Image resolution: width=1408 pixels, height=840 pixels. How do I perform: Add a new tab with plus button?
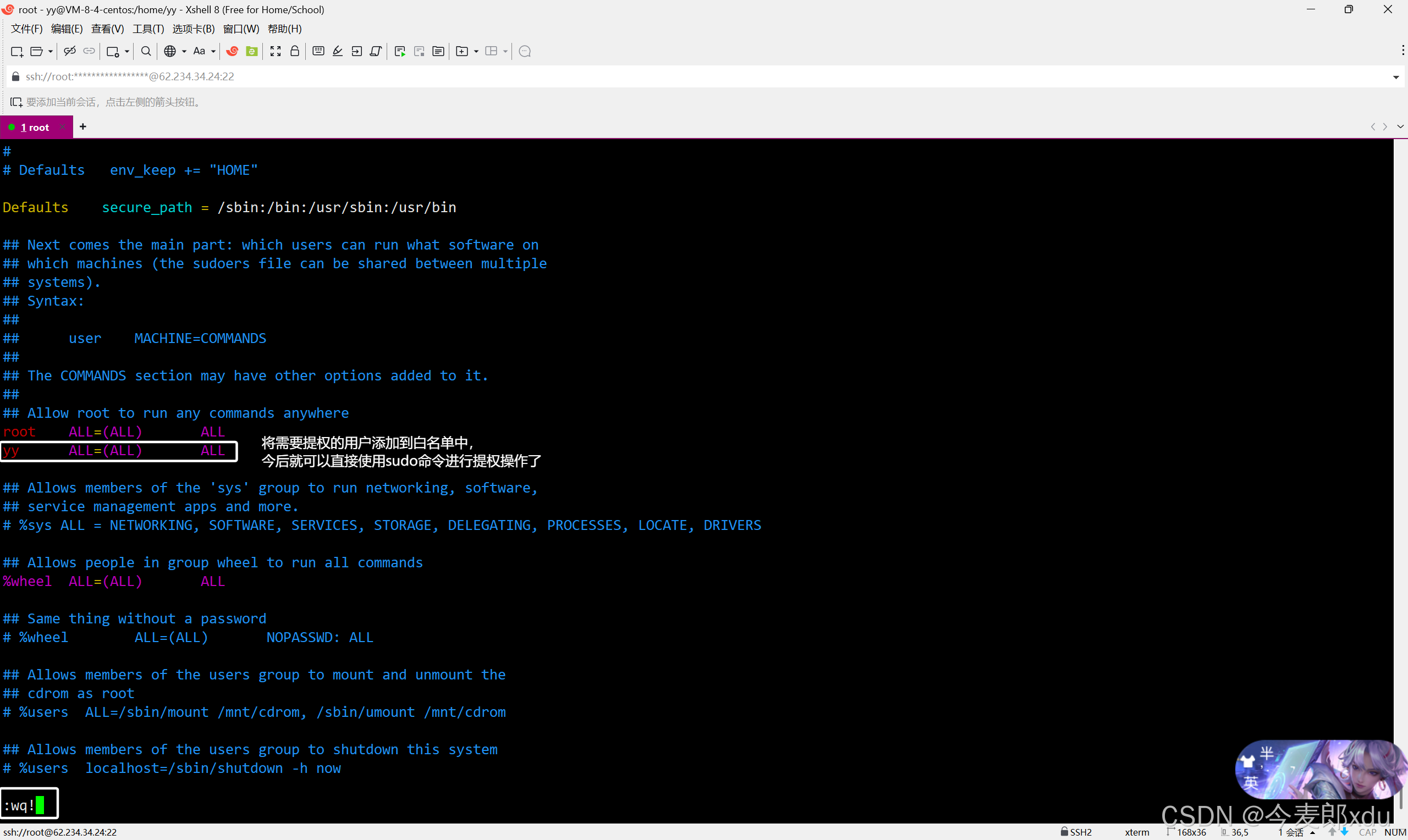coord(82,127)
